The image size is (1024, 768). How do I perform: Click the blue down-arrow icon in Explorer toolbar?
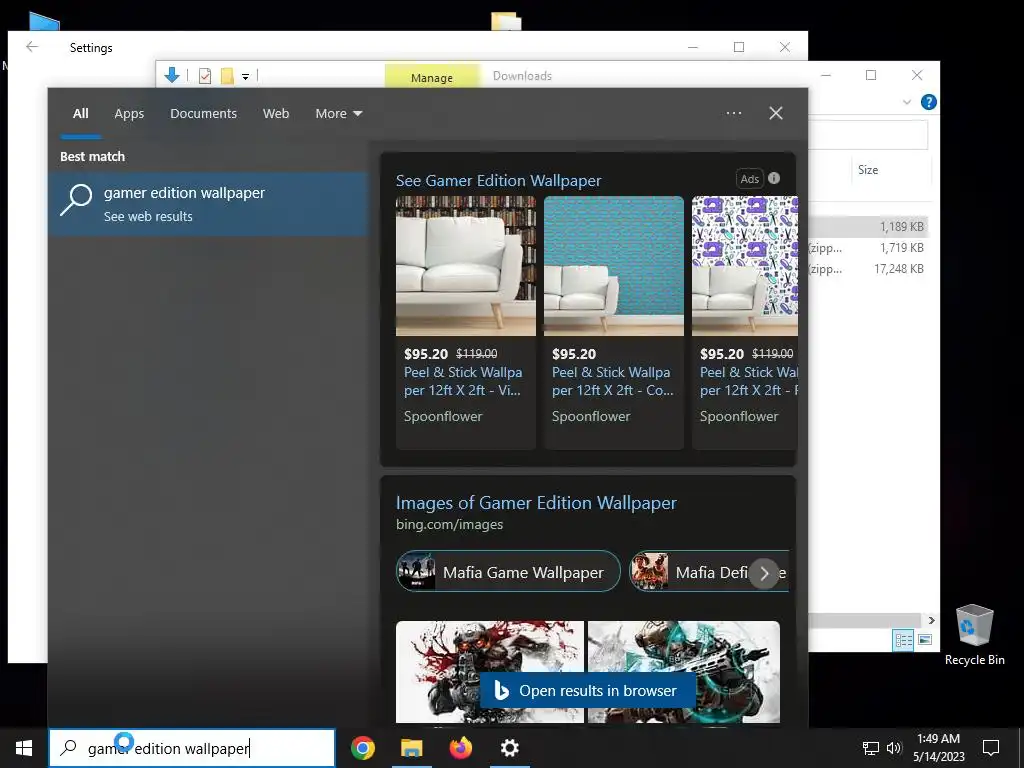172,75
